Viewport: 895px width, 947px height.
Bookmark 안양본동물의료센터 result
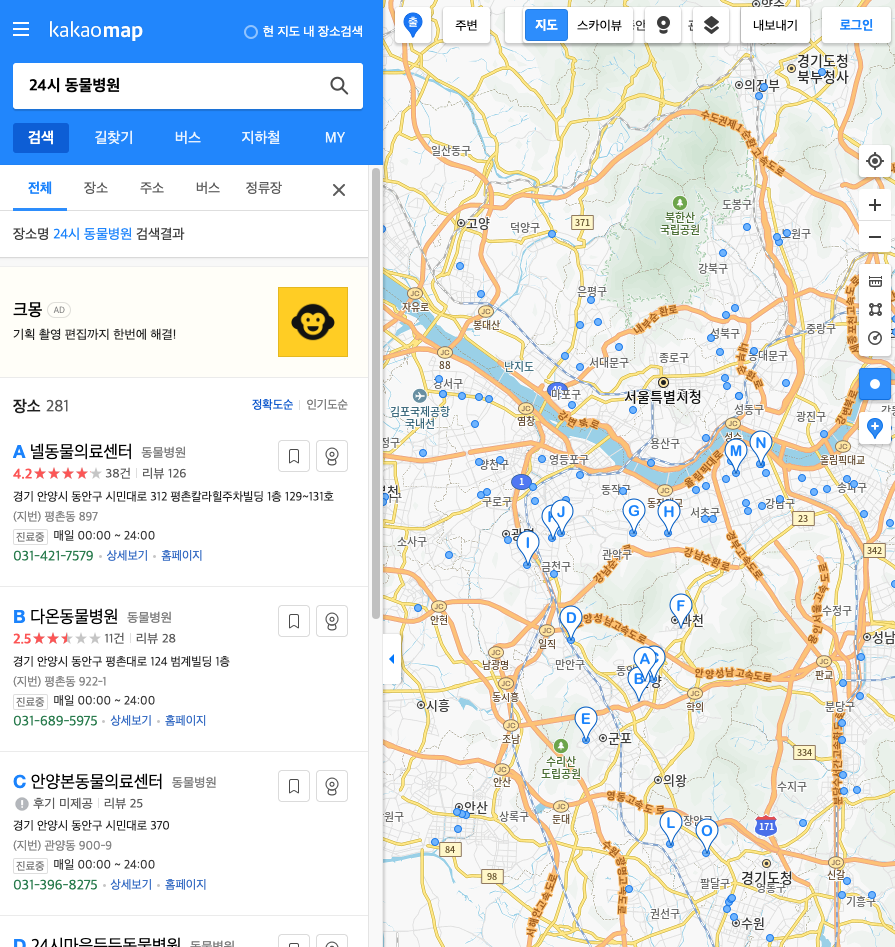294,786
